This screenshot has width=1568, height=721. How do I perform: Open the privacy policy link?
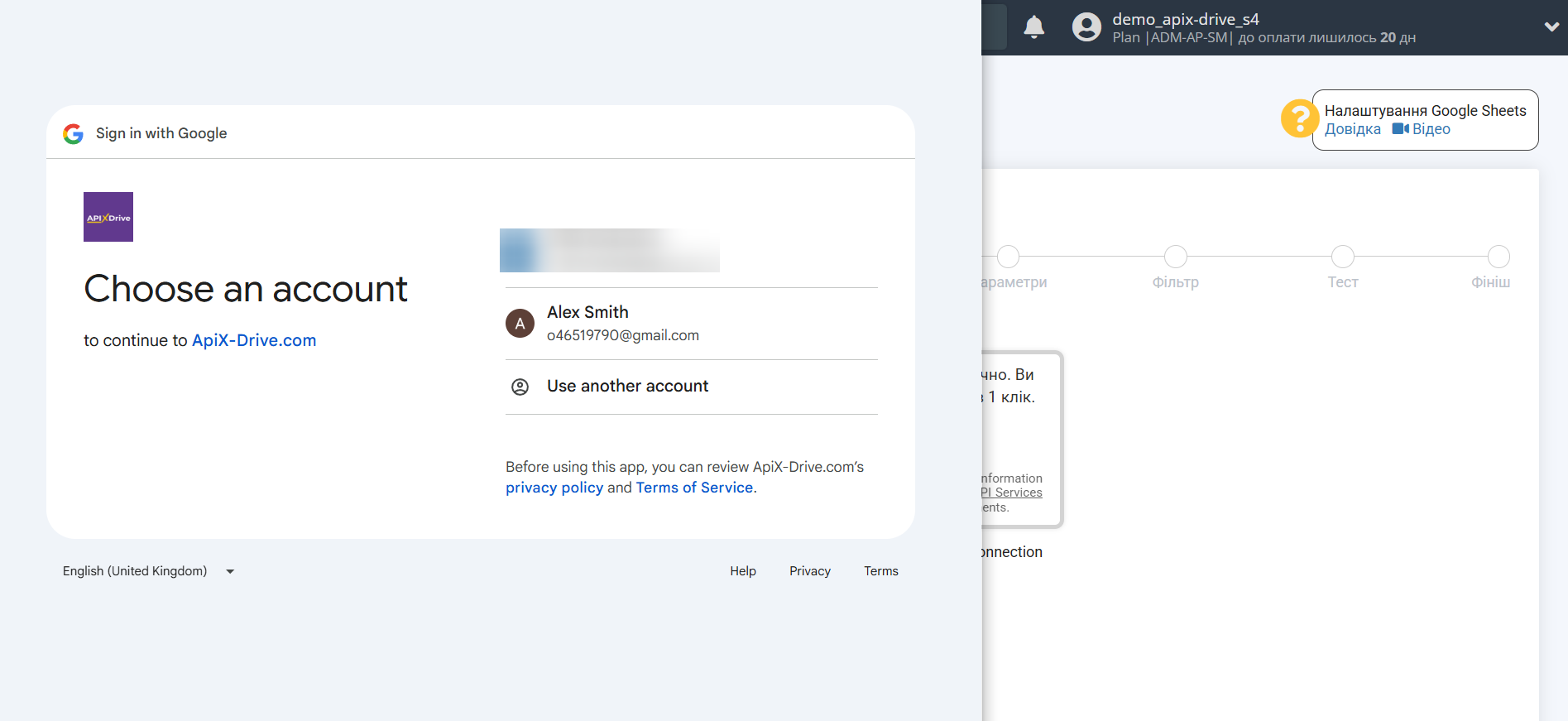pyautogui.click(x=554, y=488)
